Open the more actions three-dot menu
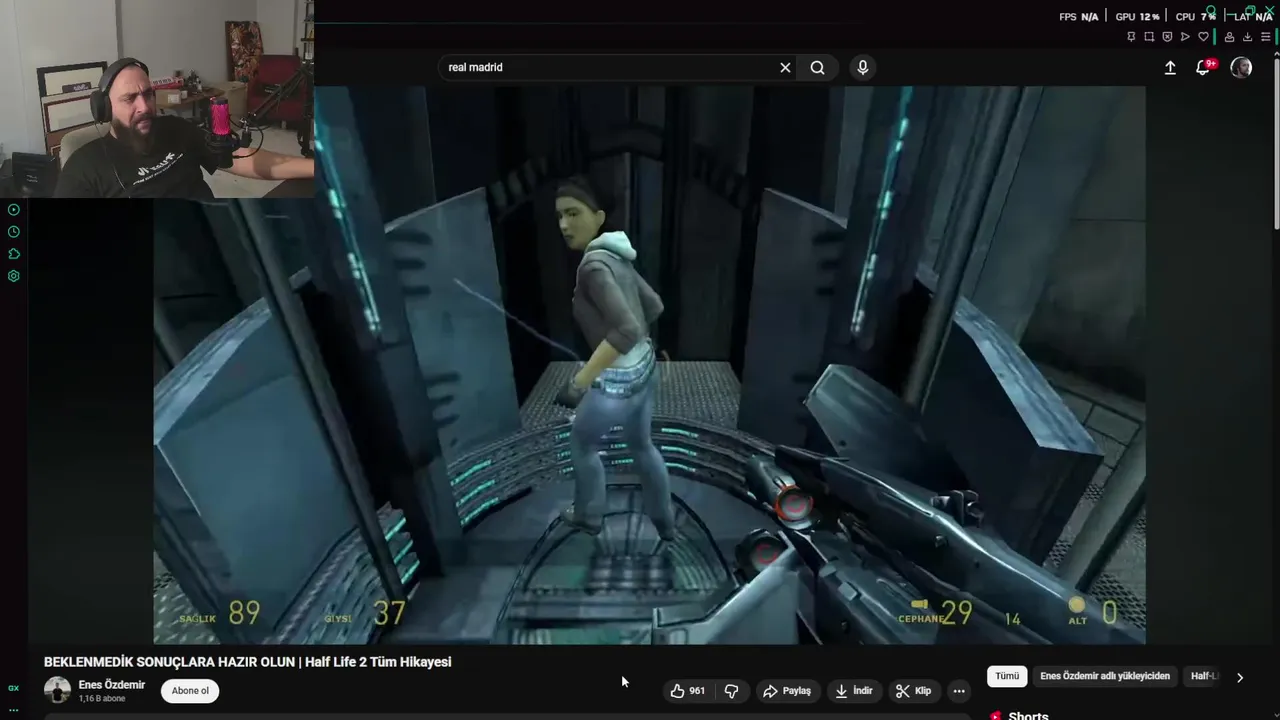 click(x=959, y=691)
